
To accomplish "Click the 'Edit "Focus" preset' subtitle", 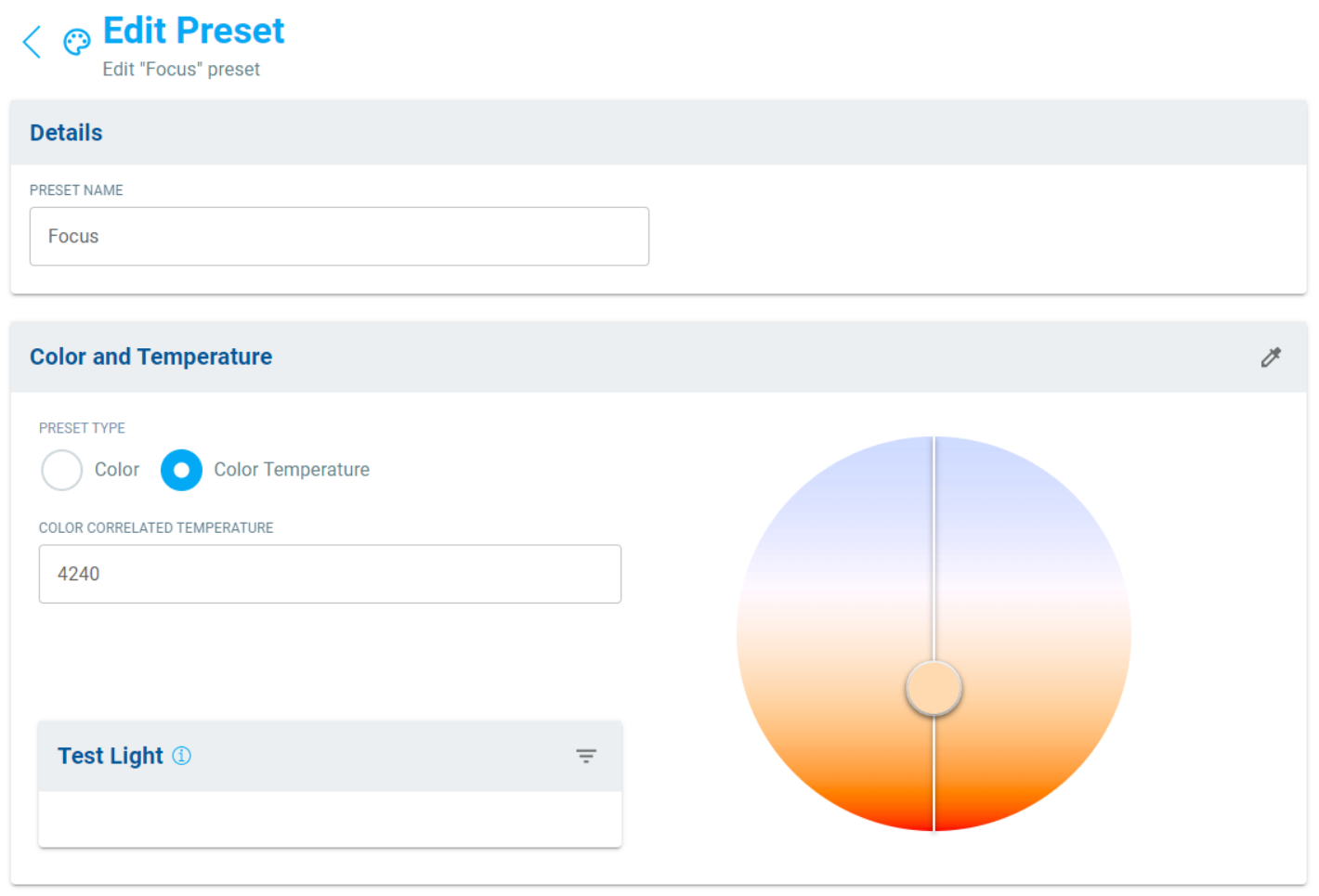I will (181, 70).
